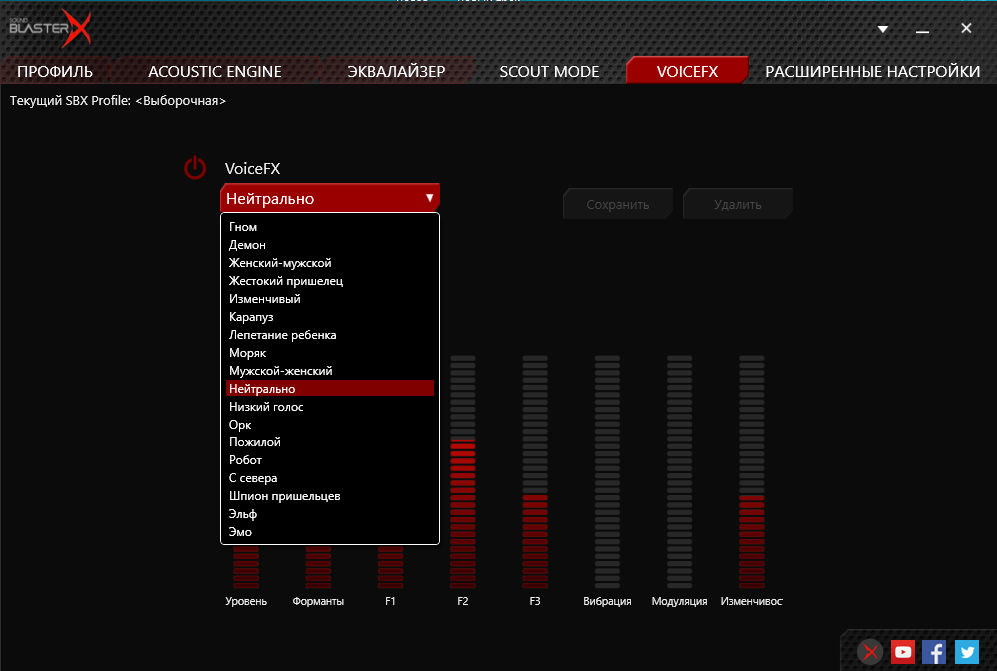Open the title bar dropdown arrow menu
Viewport: 997px width, 671px height.
[x=883, y=29]
